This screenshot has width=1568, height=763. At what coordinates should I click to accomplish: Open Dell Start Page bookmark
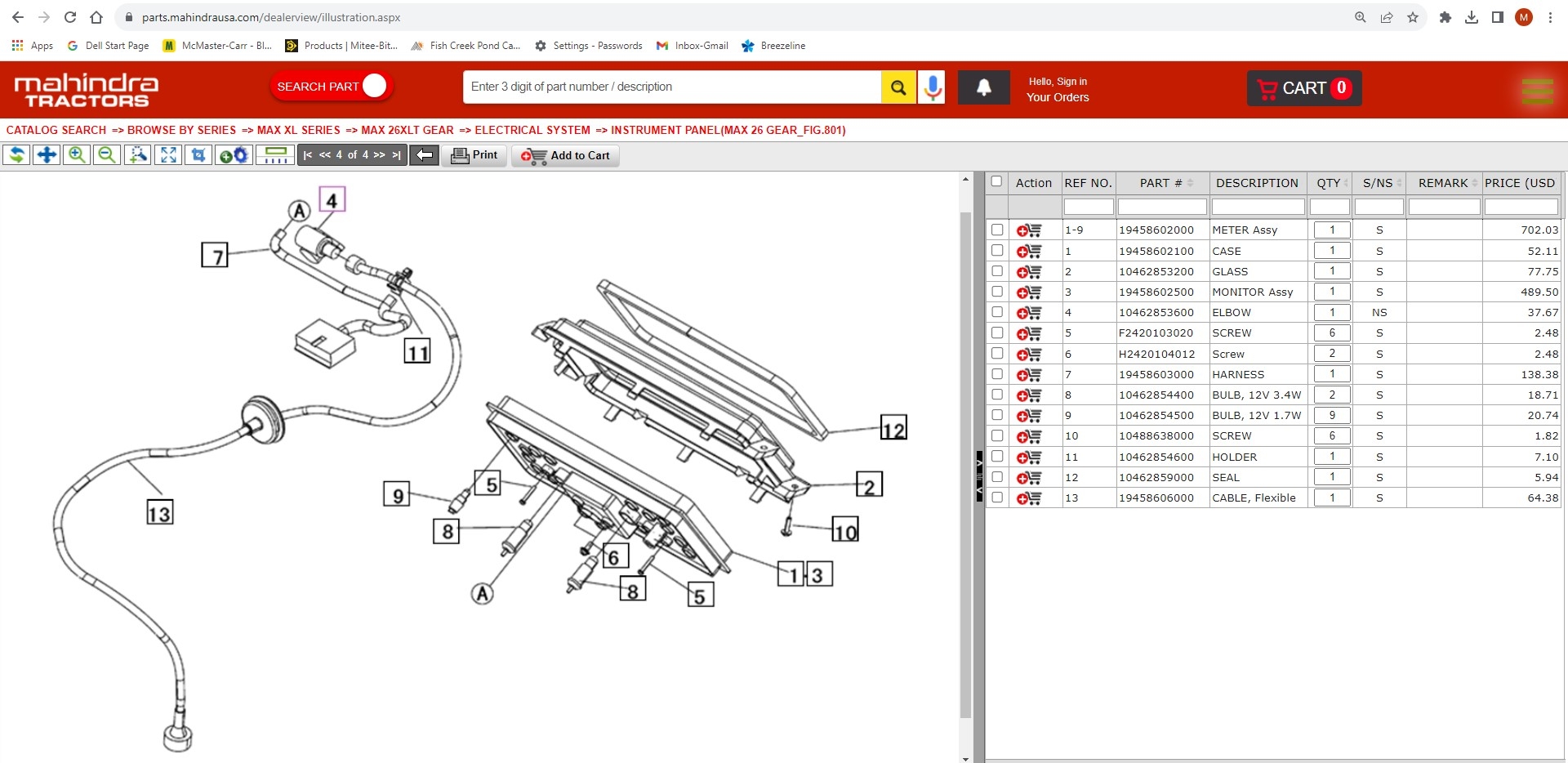108,46
